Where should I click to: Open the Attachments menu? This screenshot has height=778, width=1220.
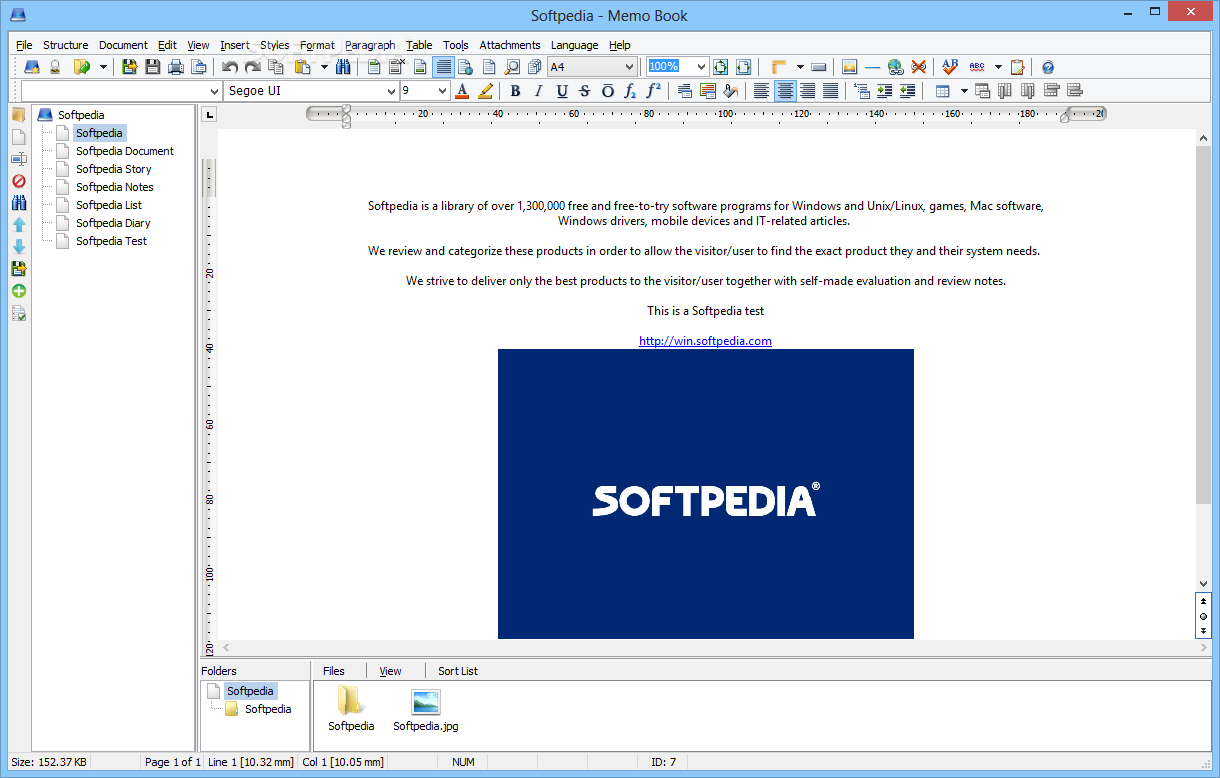(510, 45)
